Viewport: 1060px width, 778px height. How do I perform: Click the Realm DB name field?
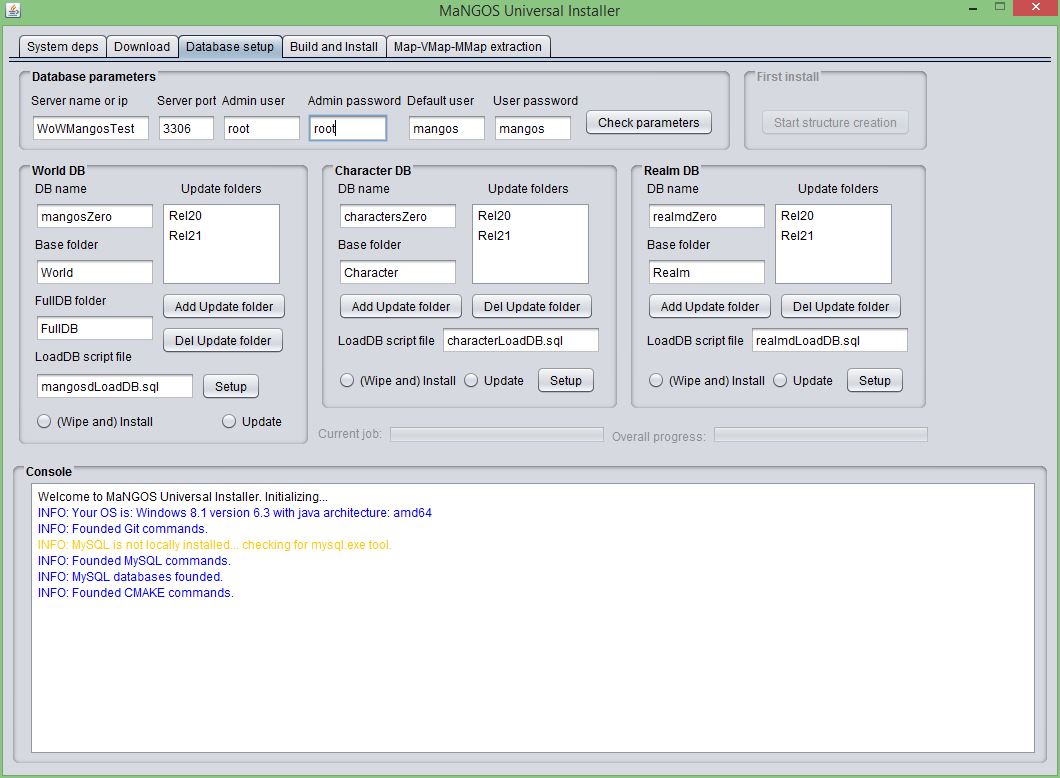point(706,216)
